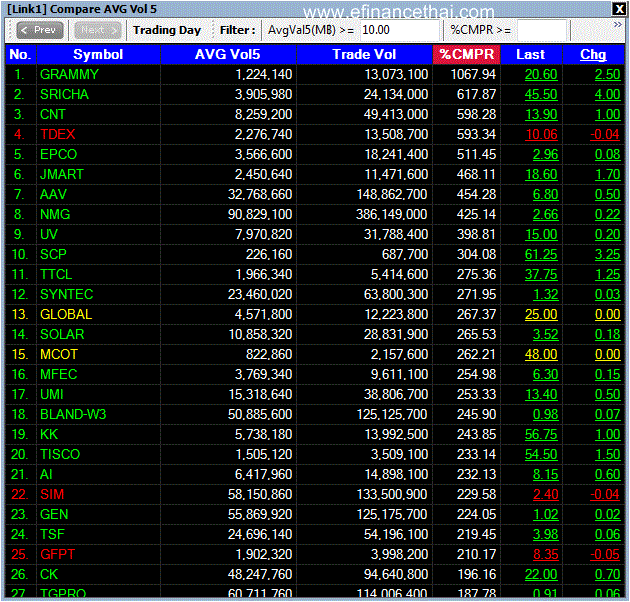The height and width of the screenshot is (602, 630).
Task: Select the SOLAR symbol
Action: coord(62,334)
